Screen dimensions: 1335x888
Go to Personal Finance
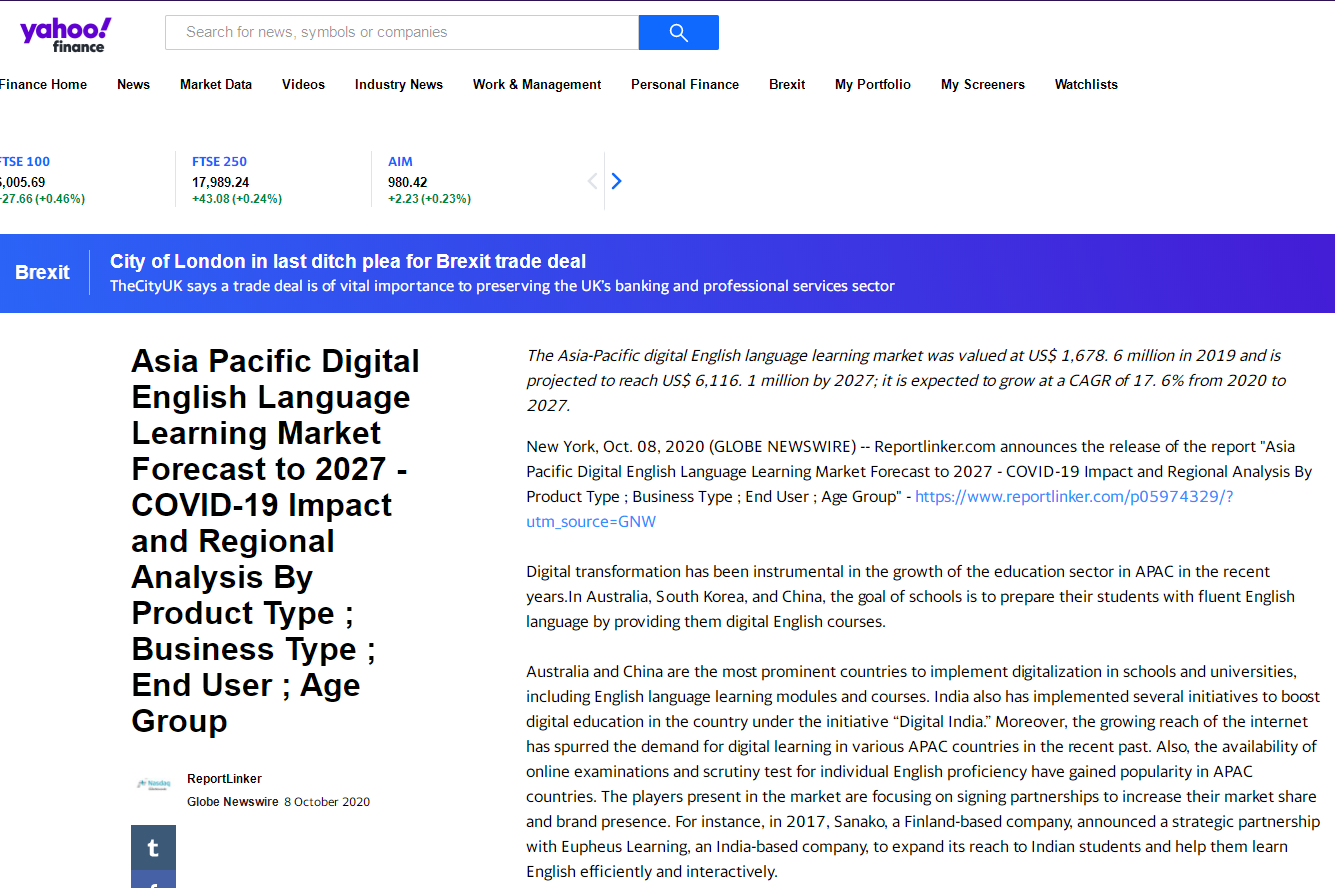(x=685, y=85)
